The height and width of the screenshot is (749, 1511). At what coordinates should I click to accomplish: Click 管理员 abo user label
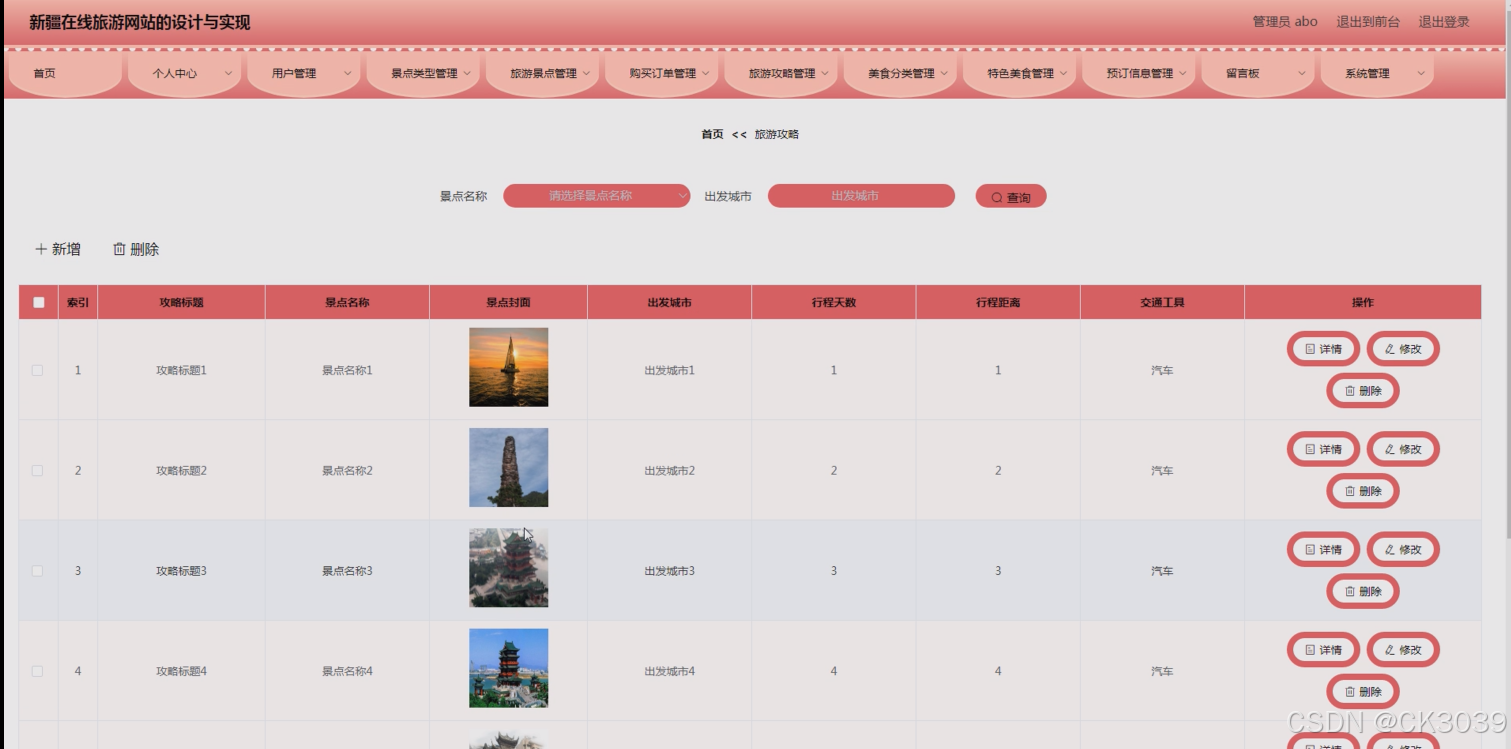[1285, 22]
